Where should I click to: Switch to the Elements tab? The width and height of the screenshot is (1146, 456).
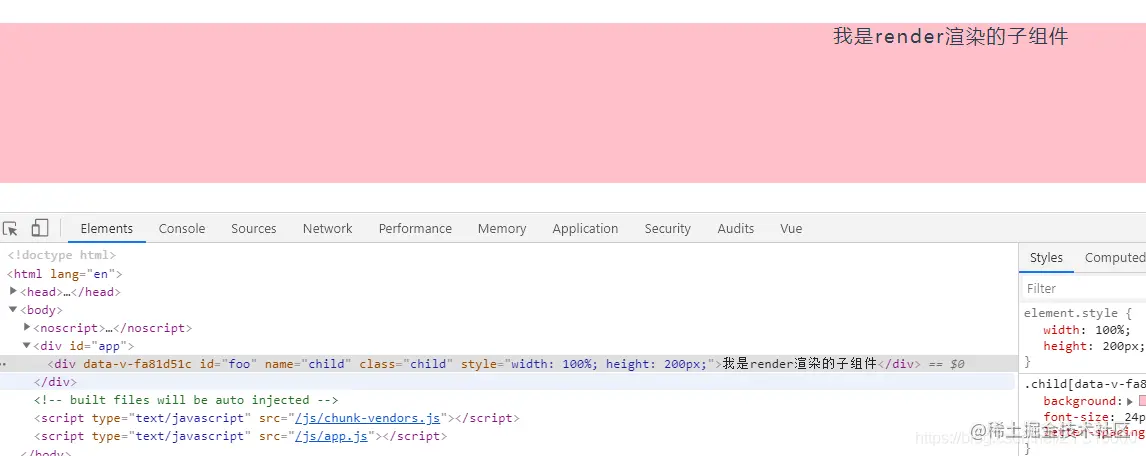coord(107,229)
